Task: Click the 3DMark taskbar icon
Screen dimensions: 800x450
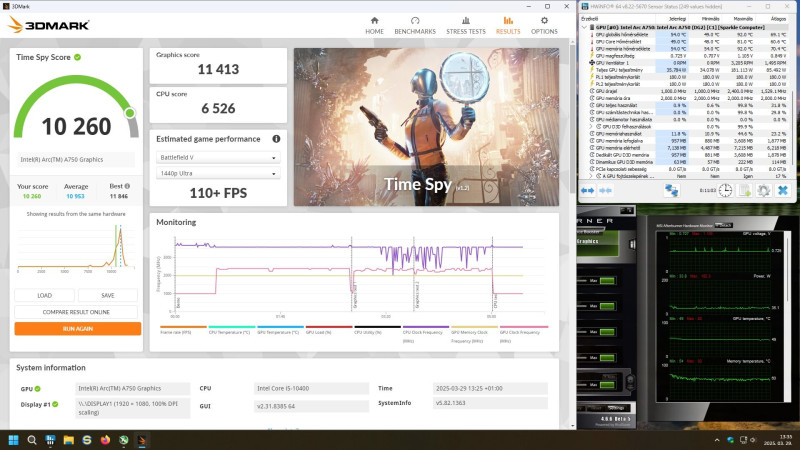Action: [142, 440]
